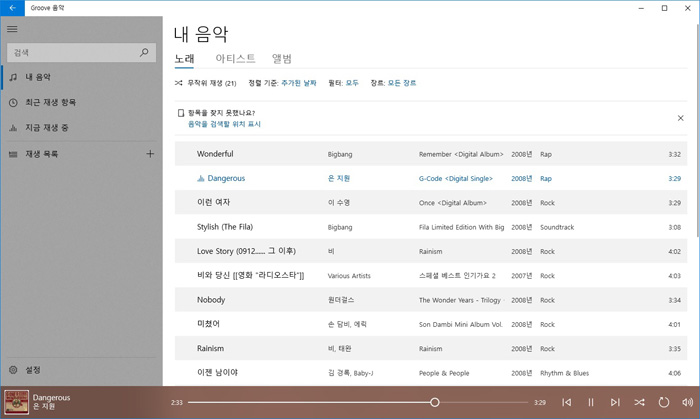Select the song Nobody in the list
700x419 pixels.
[x=210, y=299]
